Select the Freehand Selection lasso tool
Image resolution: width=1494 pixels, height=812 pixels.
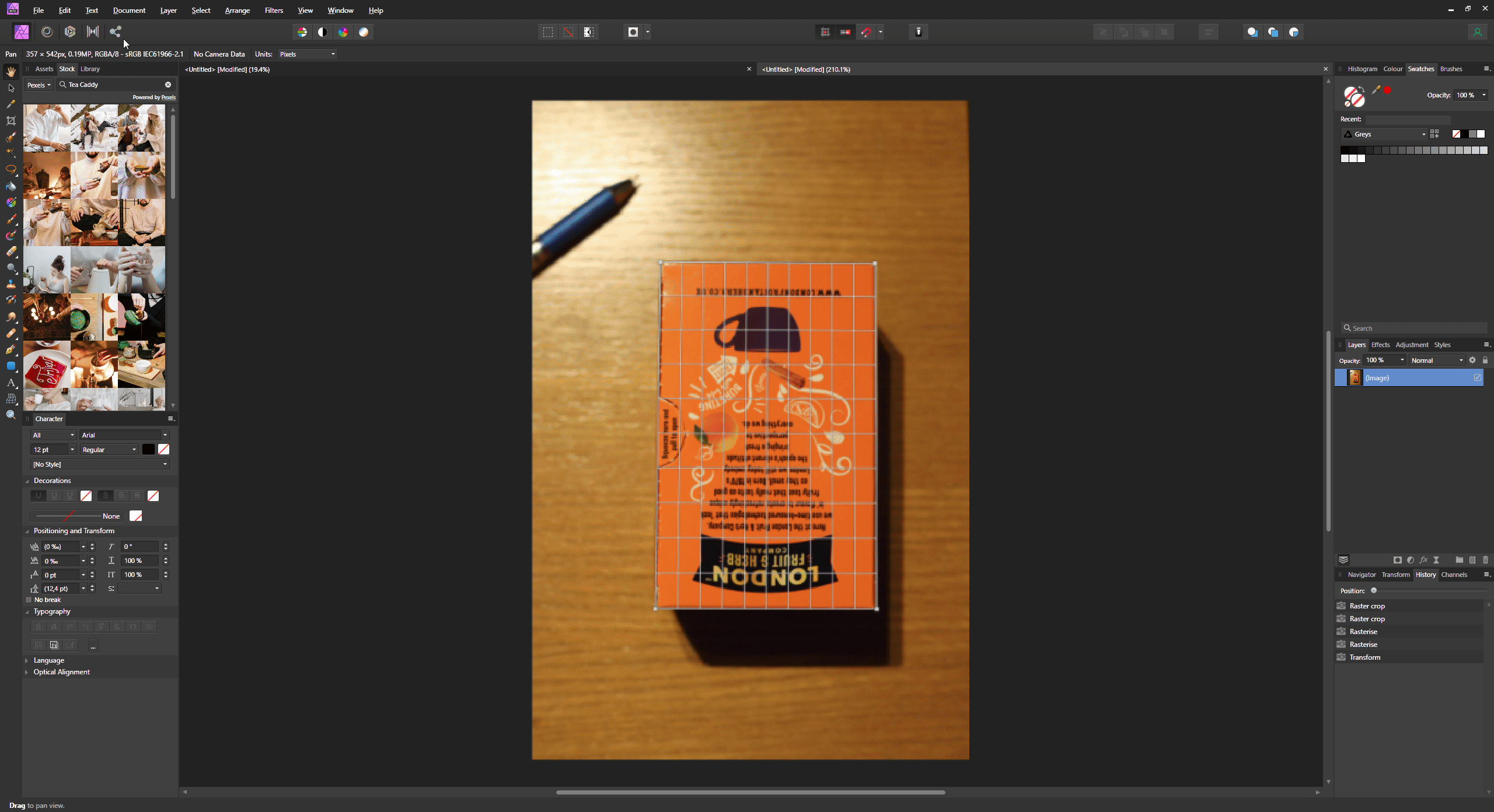pos(11,170)
